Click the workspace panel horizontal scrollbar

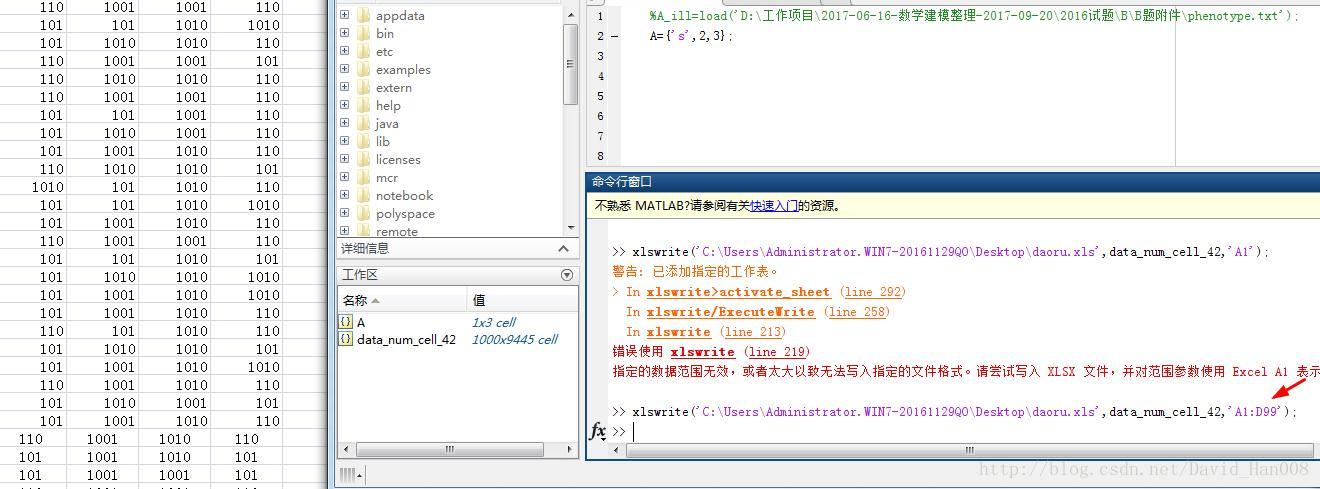[457, 449]
